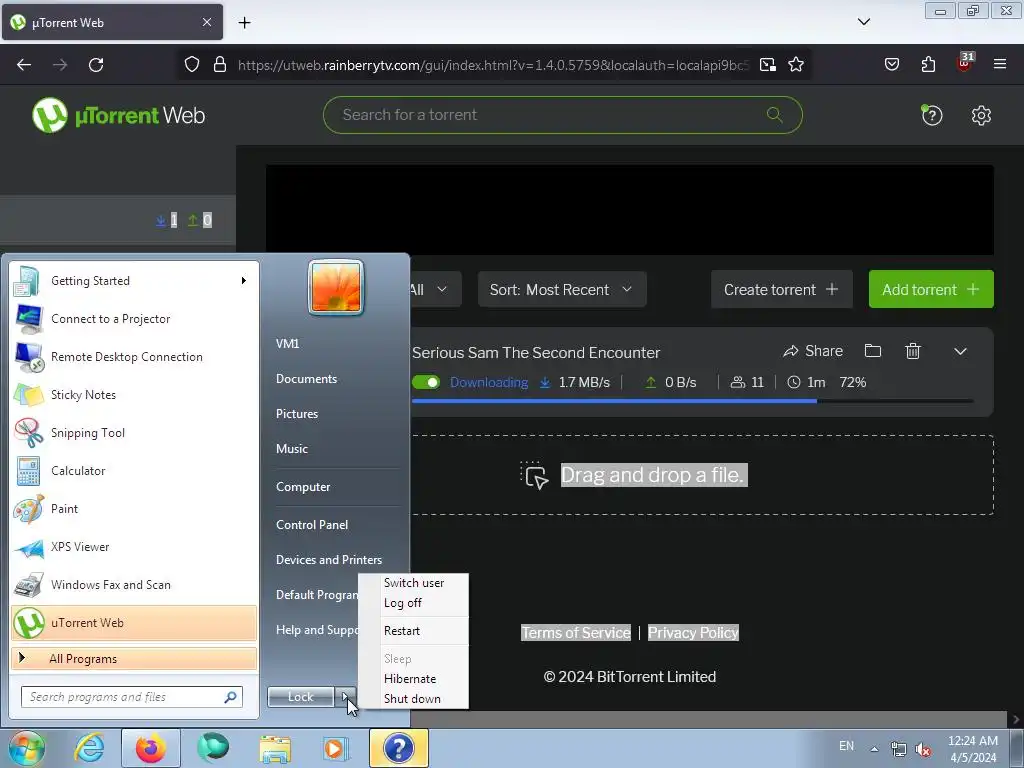Viewport: 1024px width, 768px height.
Task: Open Windows Media Player taskbar icon
Action: 336,748
